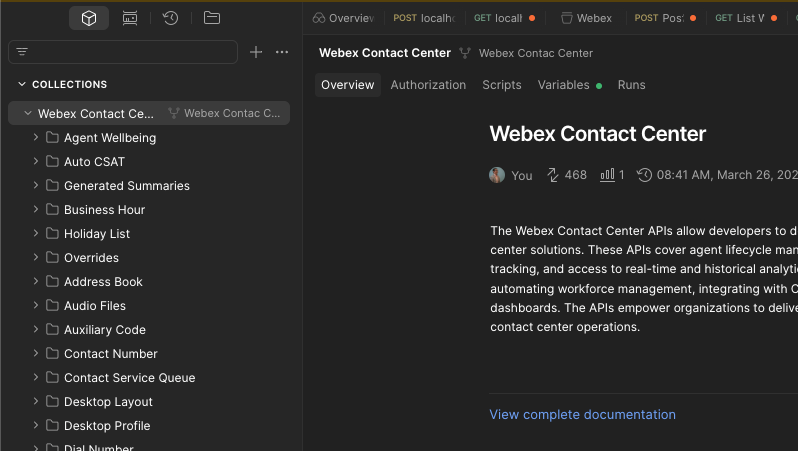
Task: Expand the Generated Summaries folder chevron
Action: tap(36, 185)
